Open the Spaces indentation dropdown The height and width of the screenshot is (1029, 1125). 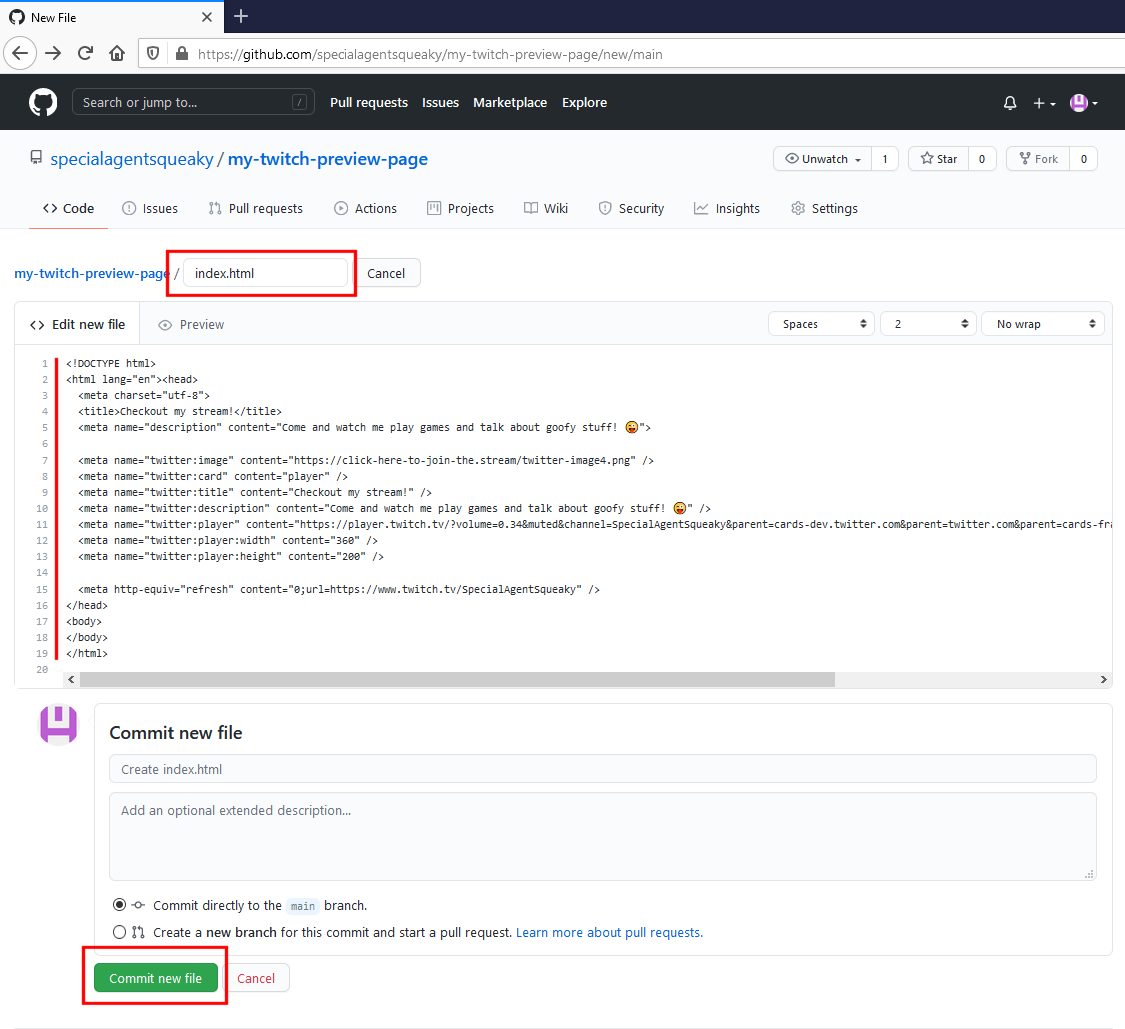(820, 323)
